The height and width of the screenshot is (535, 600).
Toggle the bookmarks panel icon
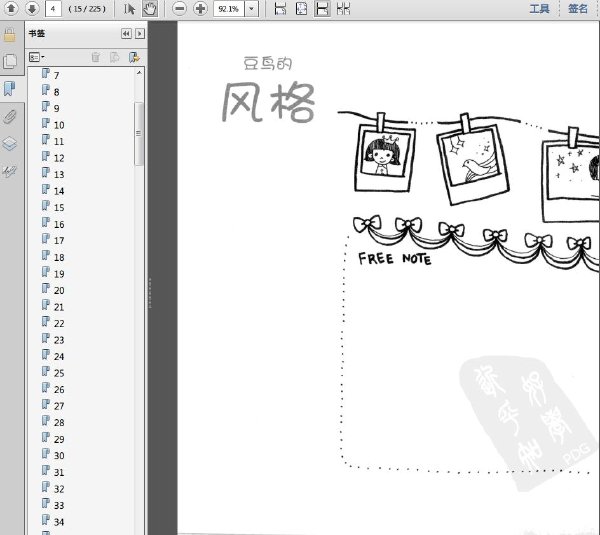pos(10,88)
